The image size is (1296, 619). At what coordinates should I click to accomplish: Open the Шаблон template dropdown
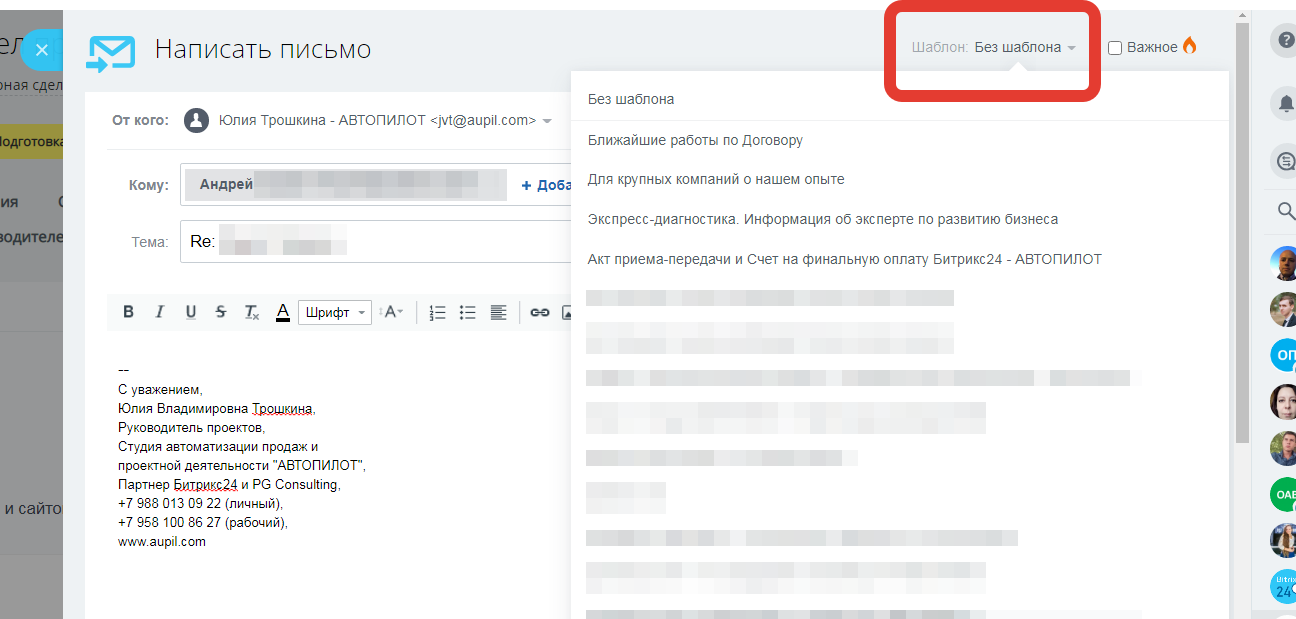1024,47
